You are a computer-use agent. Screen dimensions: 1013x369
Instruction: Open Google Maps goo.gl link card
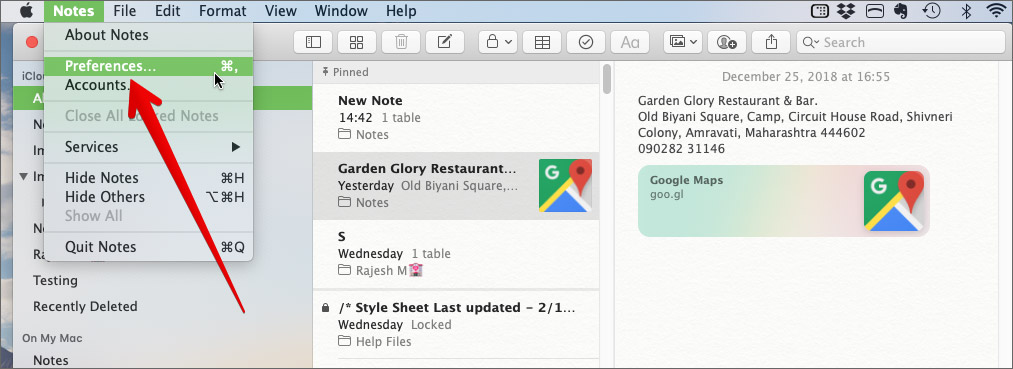(x=784, y=201)
